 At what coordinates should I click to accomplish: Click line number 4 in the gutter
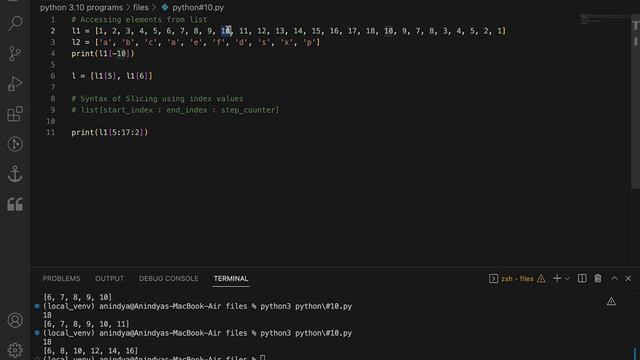coord(53,53)
